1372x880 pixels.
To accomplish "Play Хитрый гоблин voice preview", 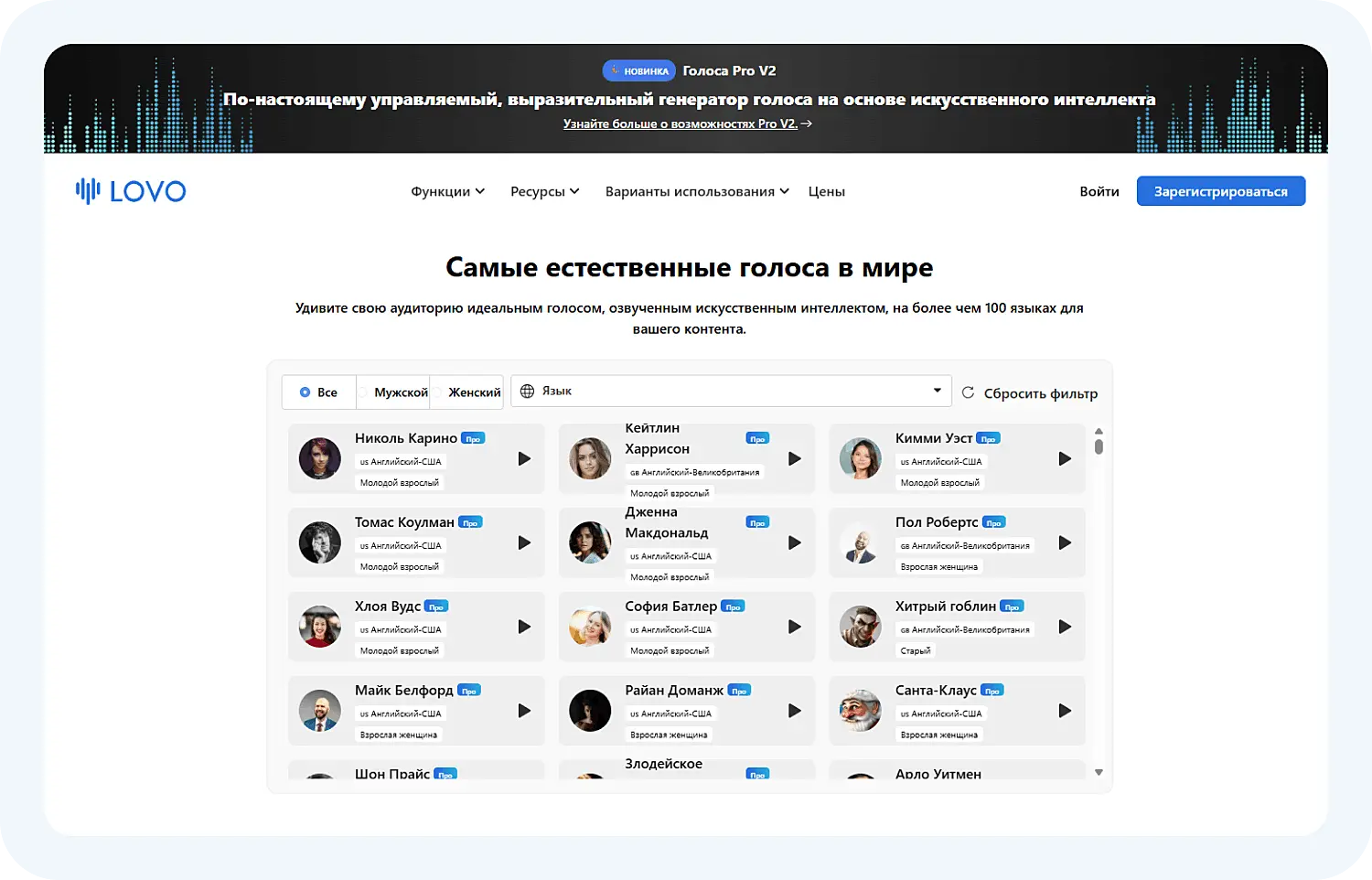I will [1065, 628].
